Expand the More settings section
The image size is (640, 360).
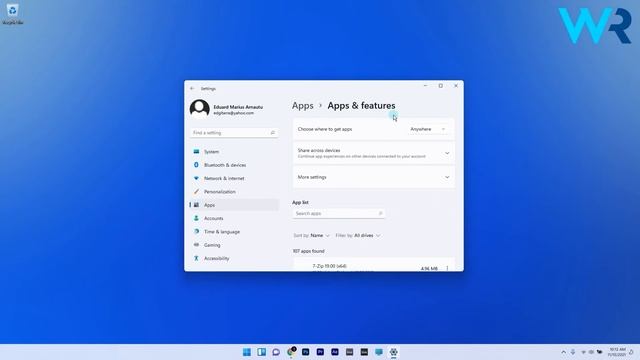coord(373,177)
